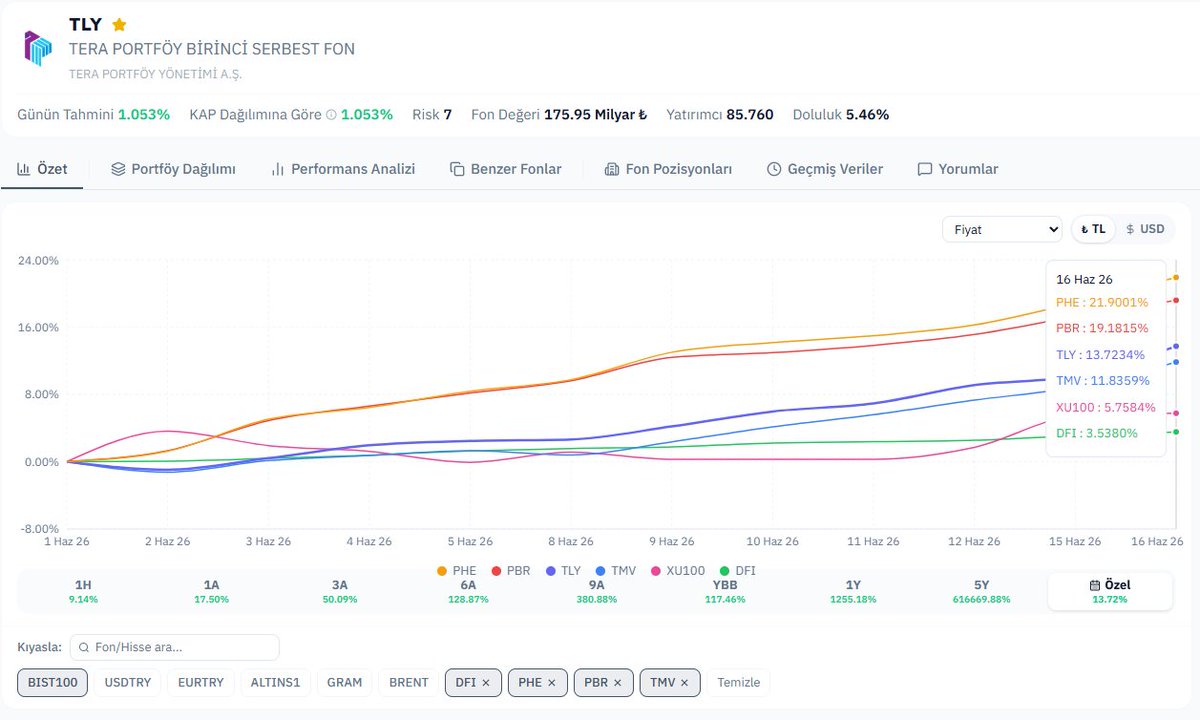Open the Fon Pozisyonları tab
1200x720 pixels.
668,169
